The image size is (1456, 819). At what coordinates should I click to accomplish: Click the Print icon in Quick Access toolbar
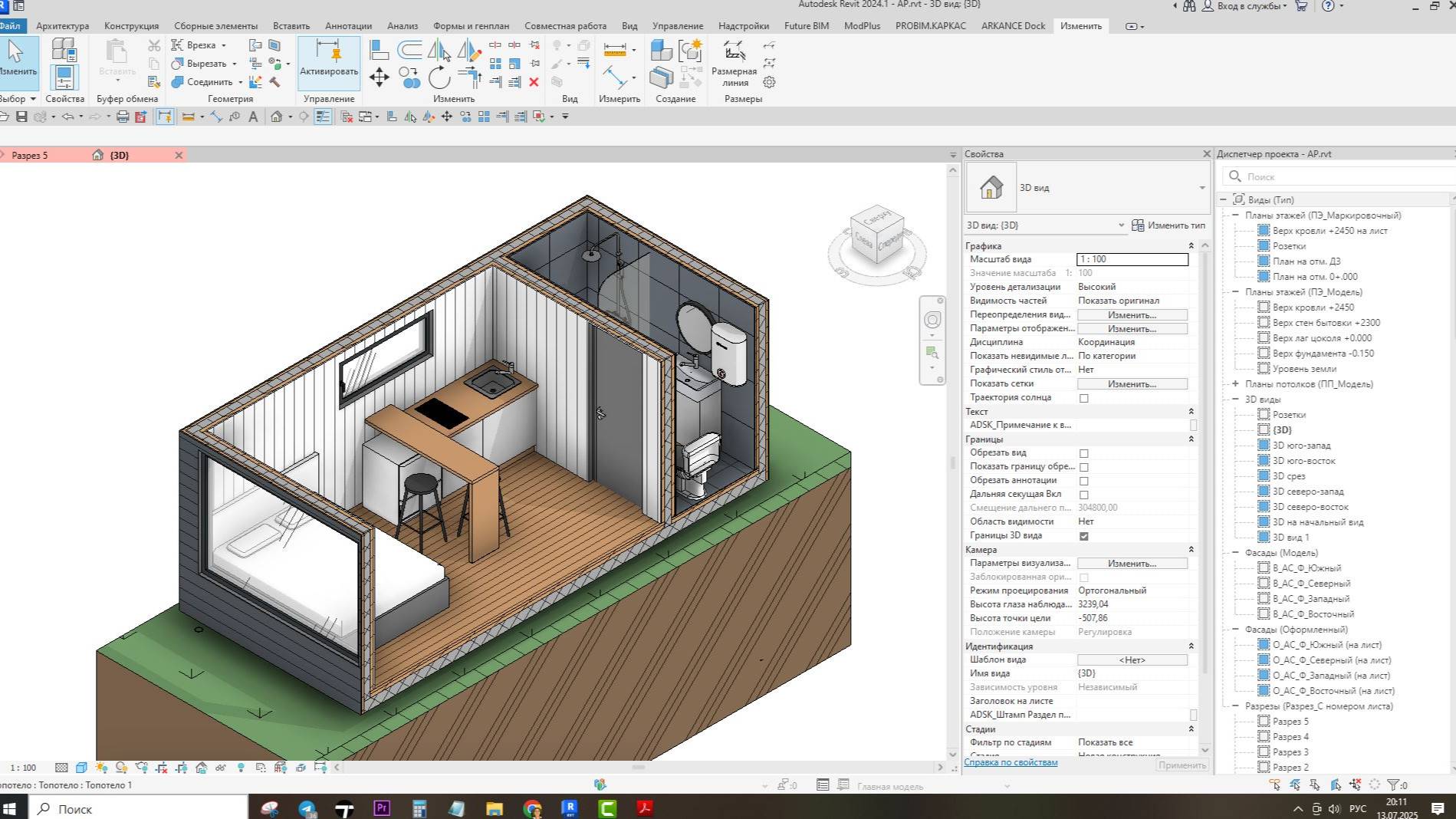(x=123, y=117)
